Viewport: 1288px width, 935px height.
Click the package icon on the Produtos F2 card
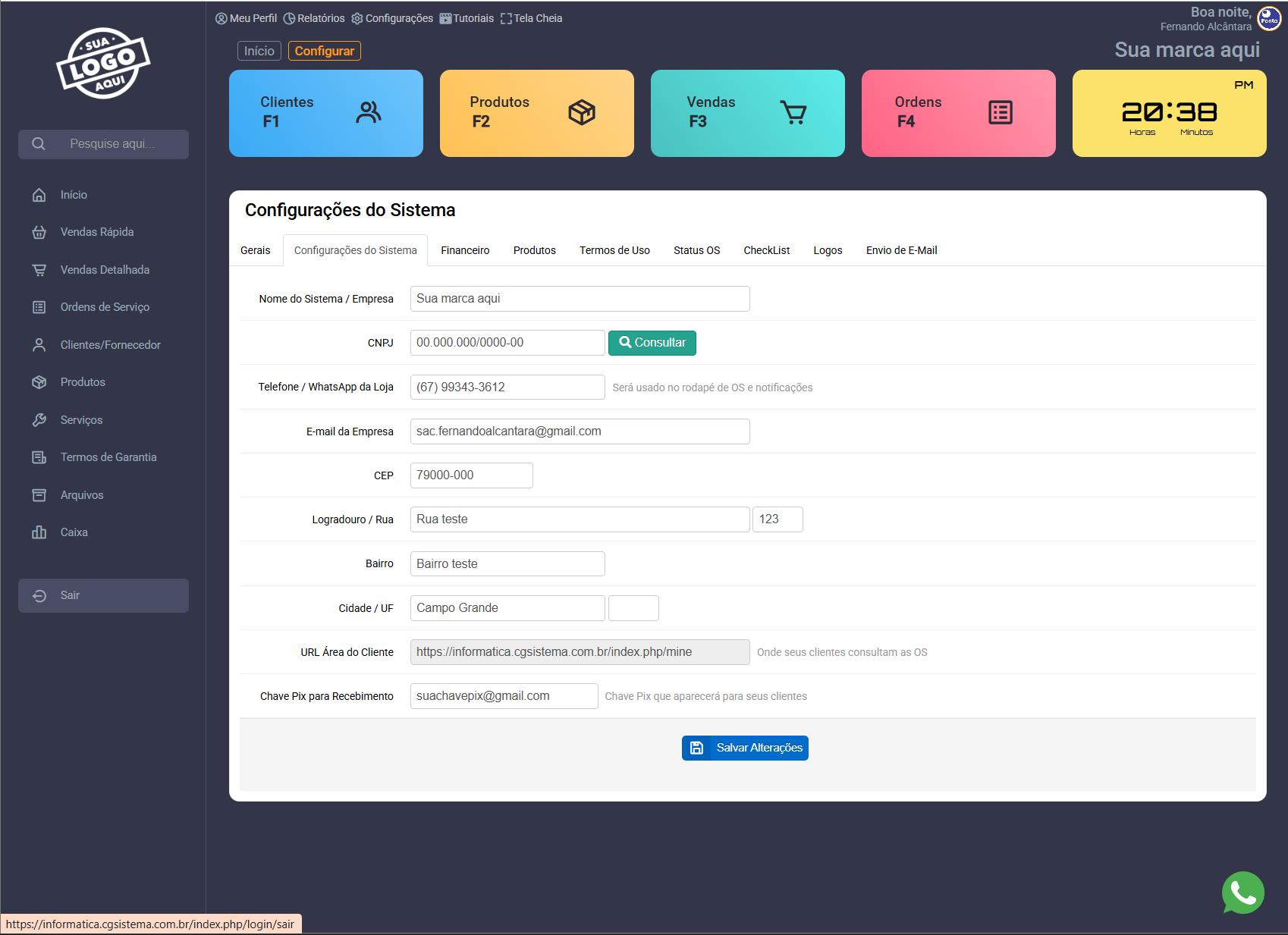coord(582,112)
